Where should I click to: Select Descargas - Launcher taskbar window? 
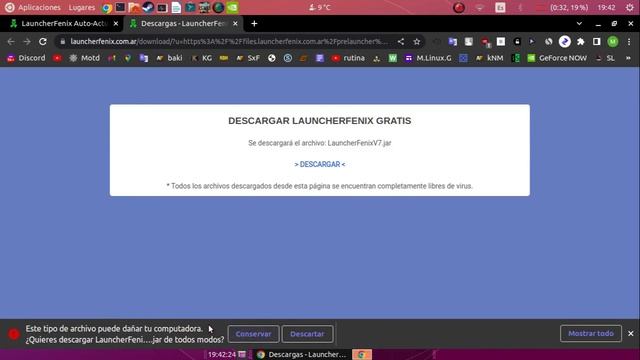click(302, 354)
